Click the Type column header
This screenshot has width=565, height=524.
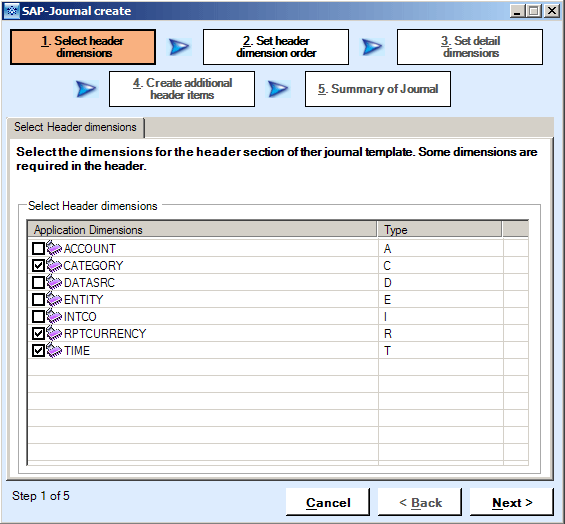click(x=440, y=230)
